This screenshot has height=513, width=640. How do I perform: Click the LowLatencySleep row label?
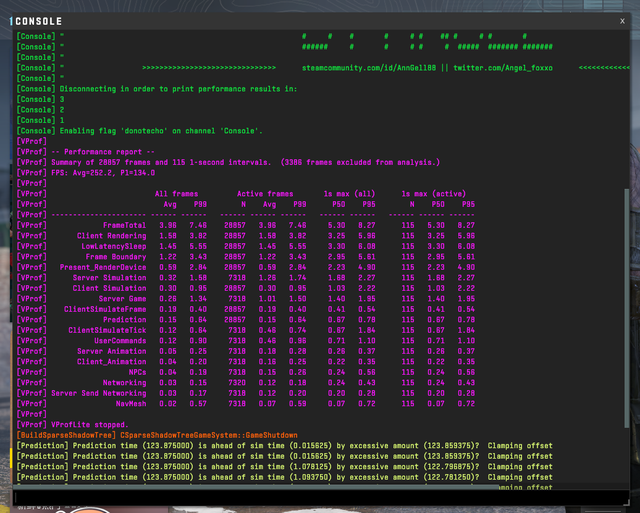pyautogui.click(x=113, y=247)
